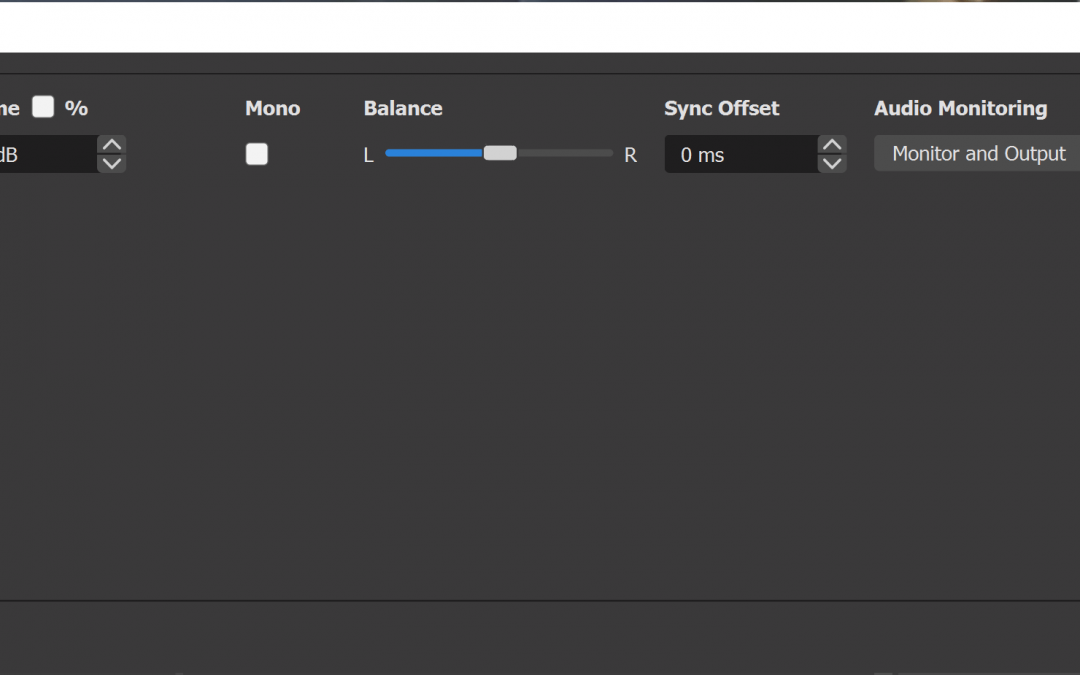Click the blue left portion of Balance slider

[x=433, y=153]
